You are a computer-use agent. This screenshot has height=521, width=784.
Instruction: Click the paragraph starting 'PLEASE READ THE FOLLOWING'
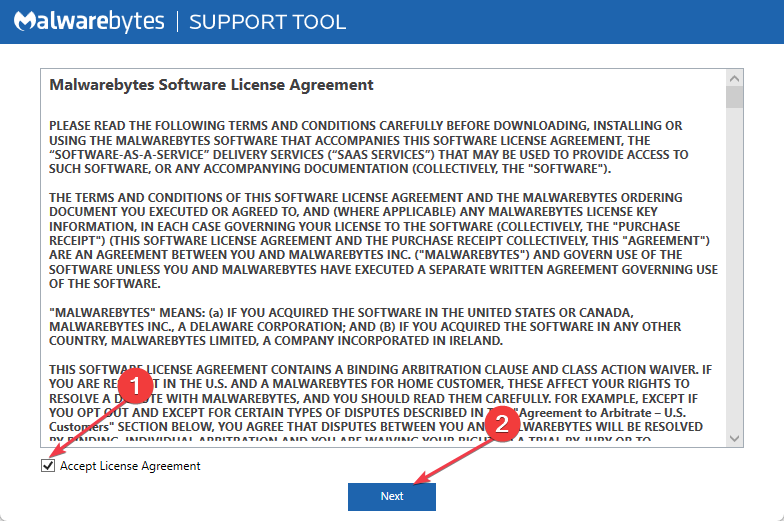point(368,147)
